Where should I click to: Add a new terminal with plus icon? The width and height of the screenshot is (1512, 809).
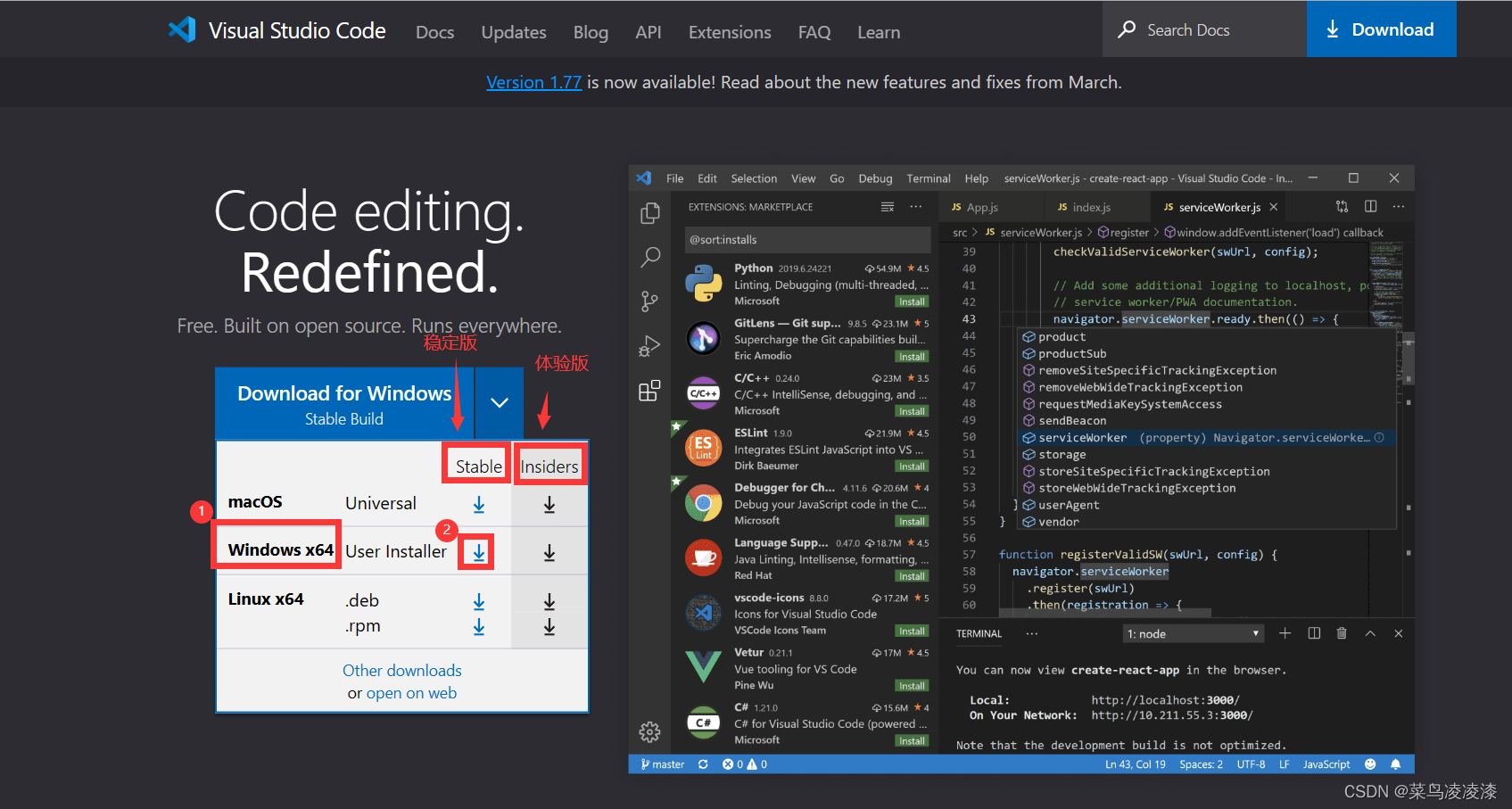click(x=1285, y=633)
